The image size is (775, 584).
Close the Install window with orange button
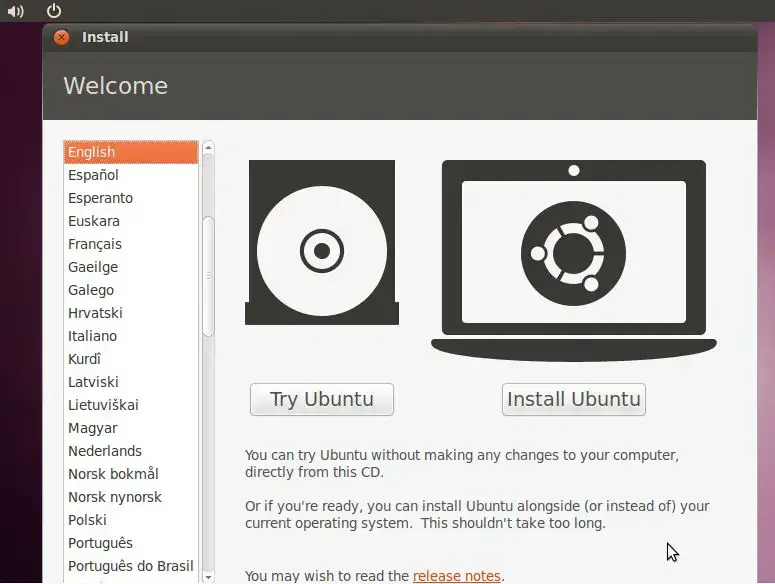pos(62,37)
